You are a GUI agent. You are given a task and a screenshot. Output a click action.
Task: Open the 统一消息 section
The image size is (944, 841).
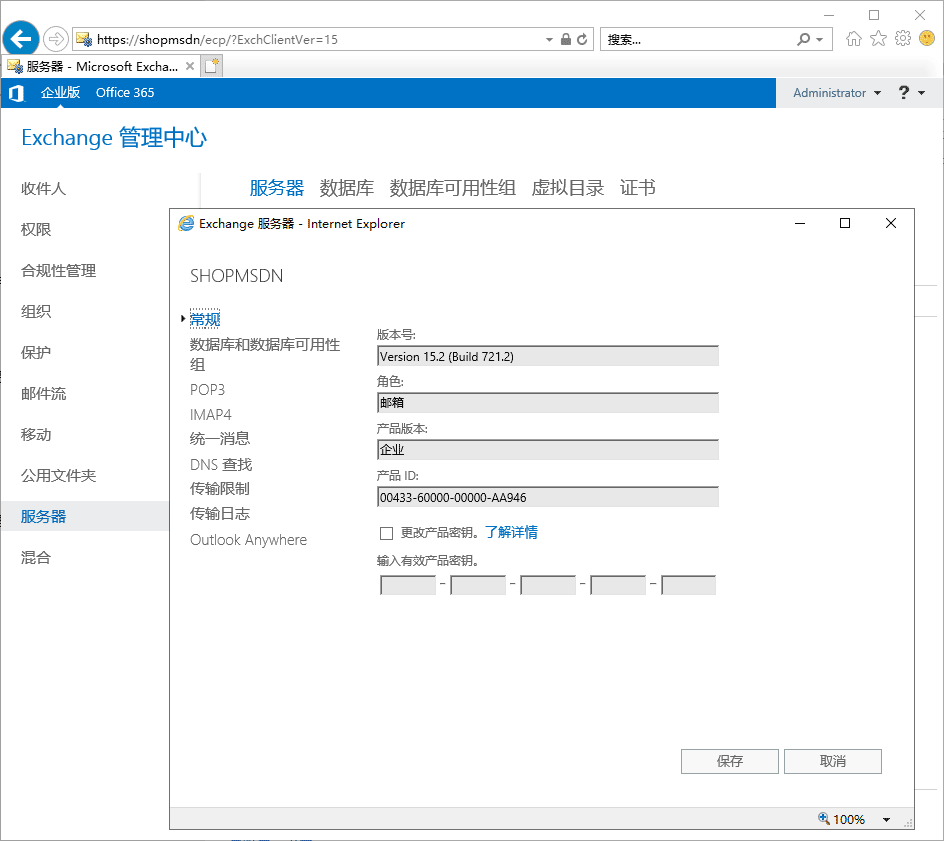click(220, 439)
